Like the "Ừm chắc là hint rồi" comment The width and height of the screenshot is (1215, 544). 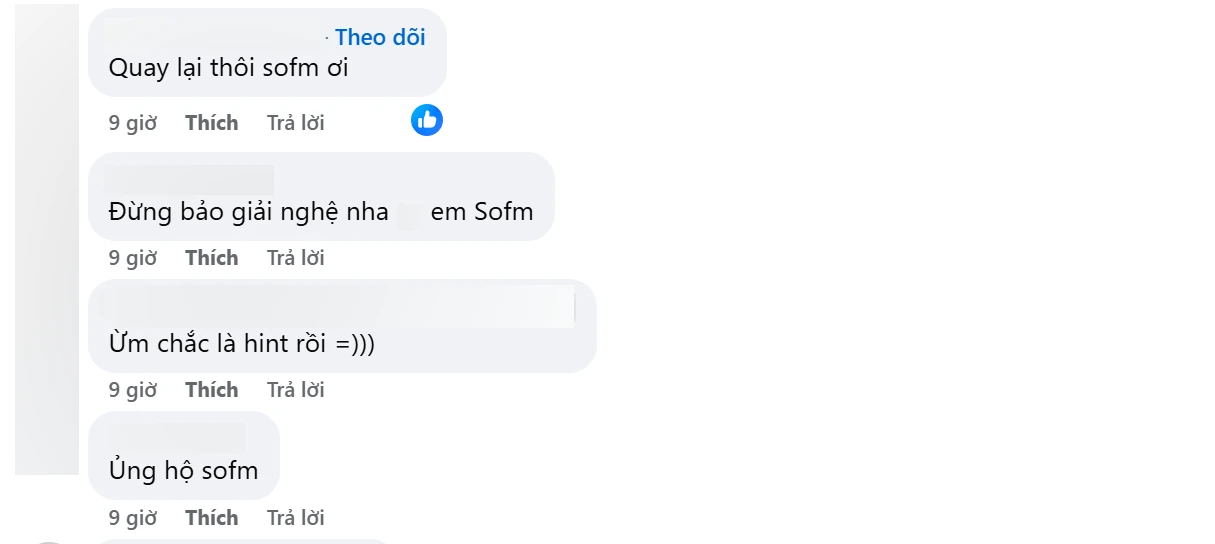[x=212, y=390]
